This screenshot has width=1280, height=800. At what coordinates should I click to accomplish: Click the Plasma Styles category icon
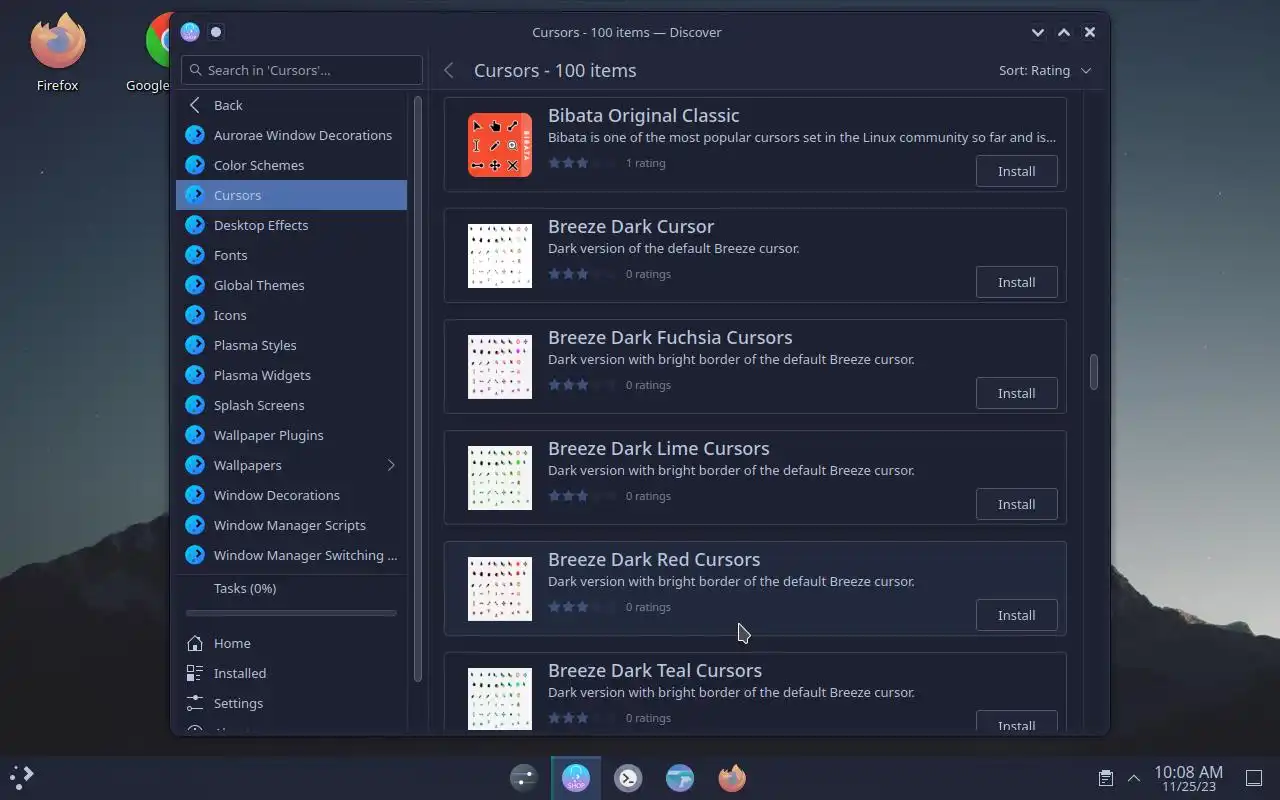tap(195, 345)
